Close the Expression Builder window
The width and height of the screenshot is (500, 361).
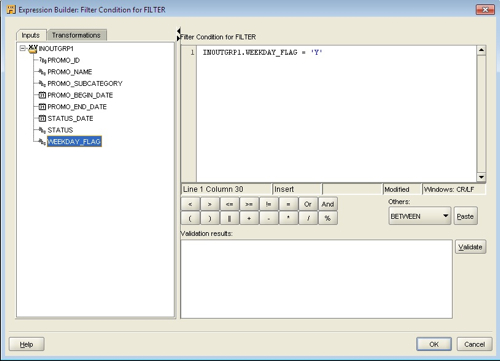click(x=485, y=10)
